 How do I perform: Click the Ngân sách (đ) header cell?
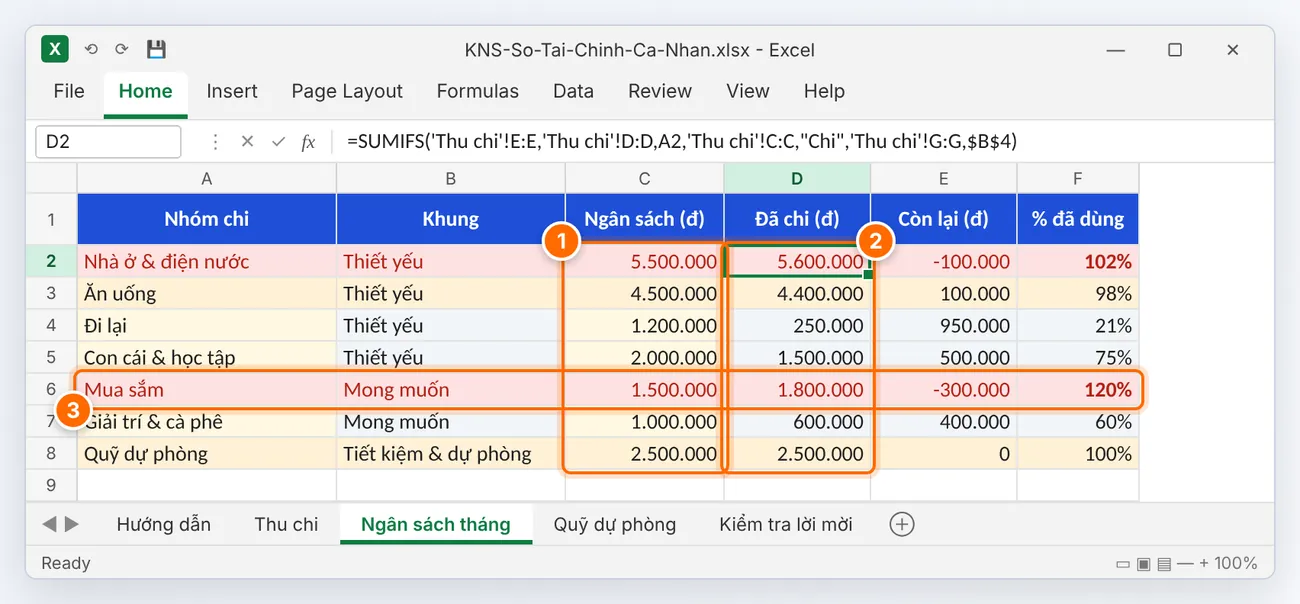pos(645,219)
